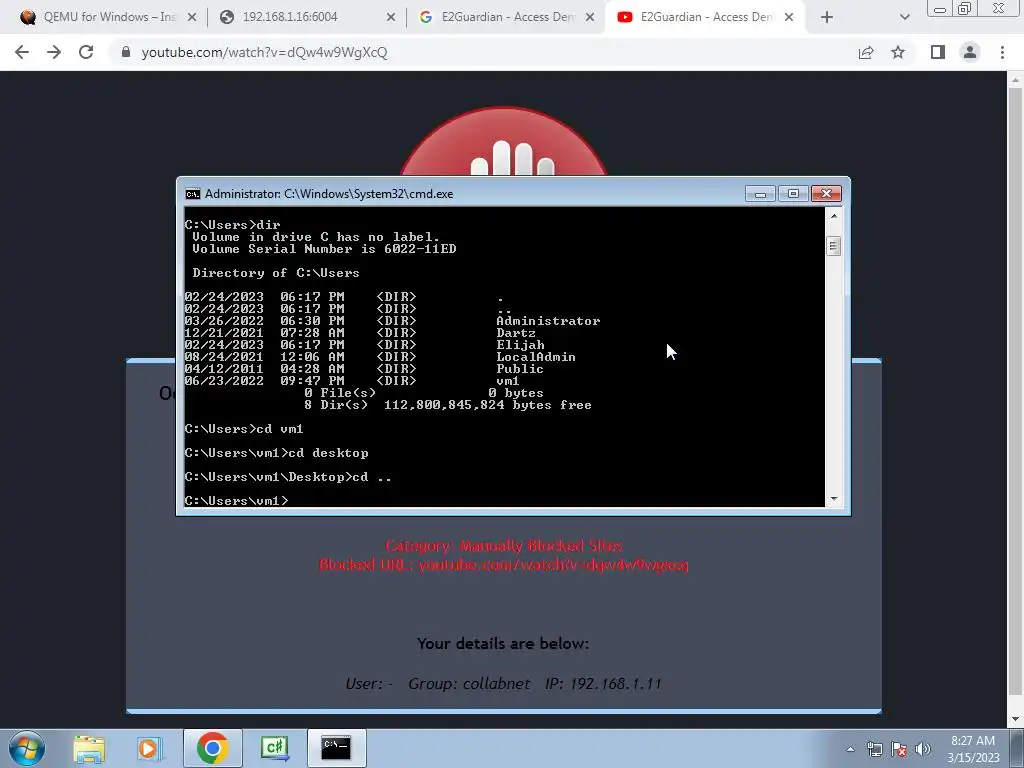Viewport: 1024px width, 768px height.
Task: Open a new tab with the plus button
Action: pyautogui.click(x=827, y=18)
